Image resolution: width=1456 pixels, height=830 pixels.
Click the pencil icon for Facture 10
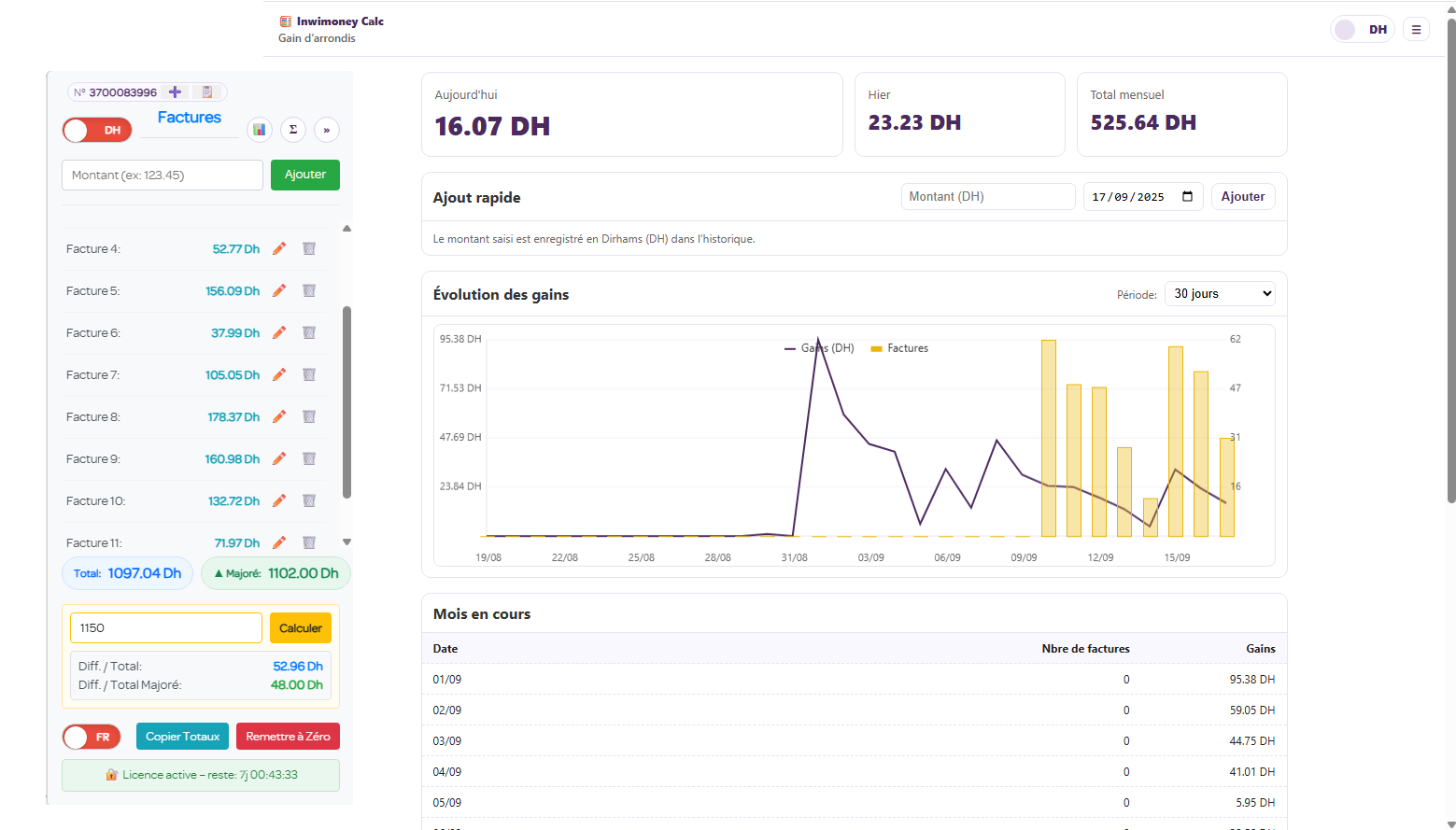279,501
